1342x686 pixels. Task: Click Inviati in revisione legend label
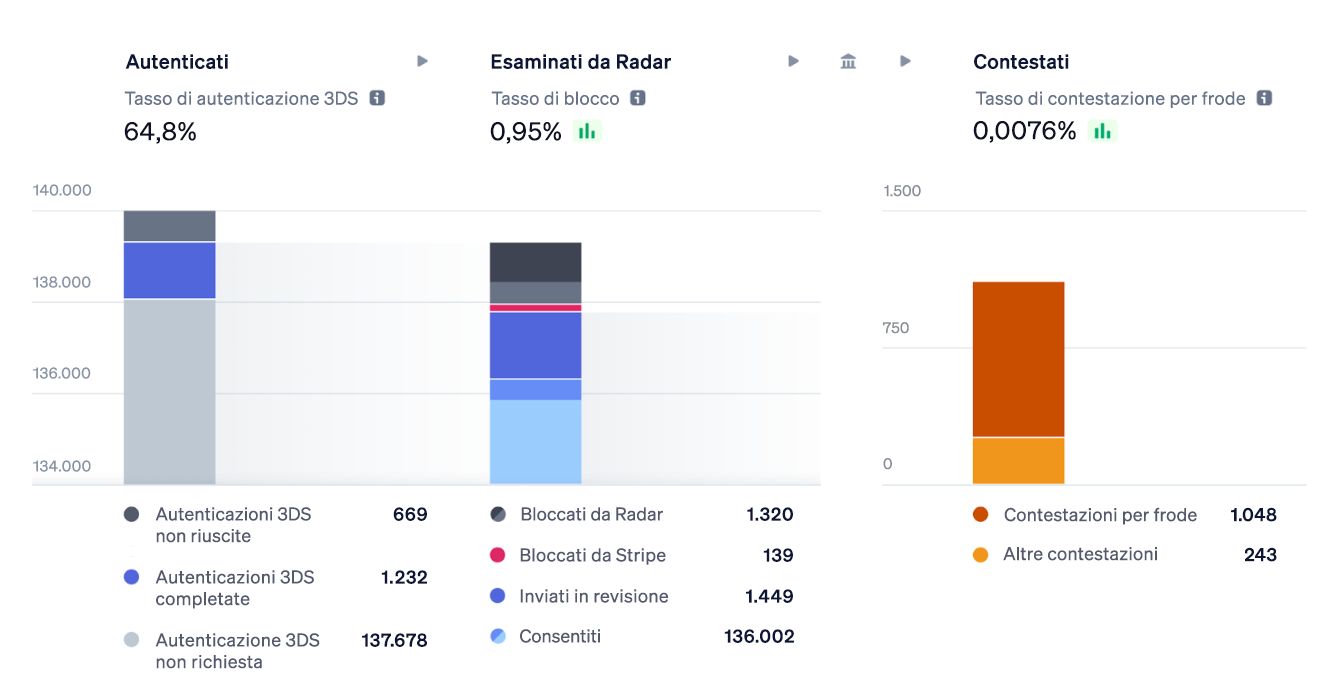pyautogui.click(x=593, y=596)
